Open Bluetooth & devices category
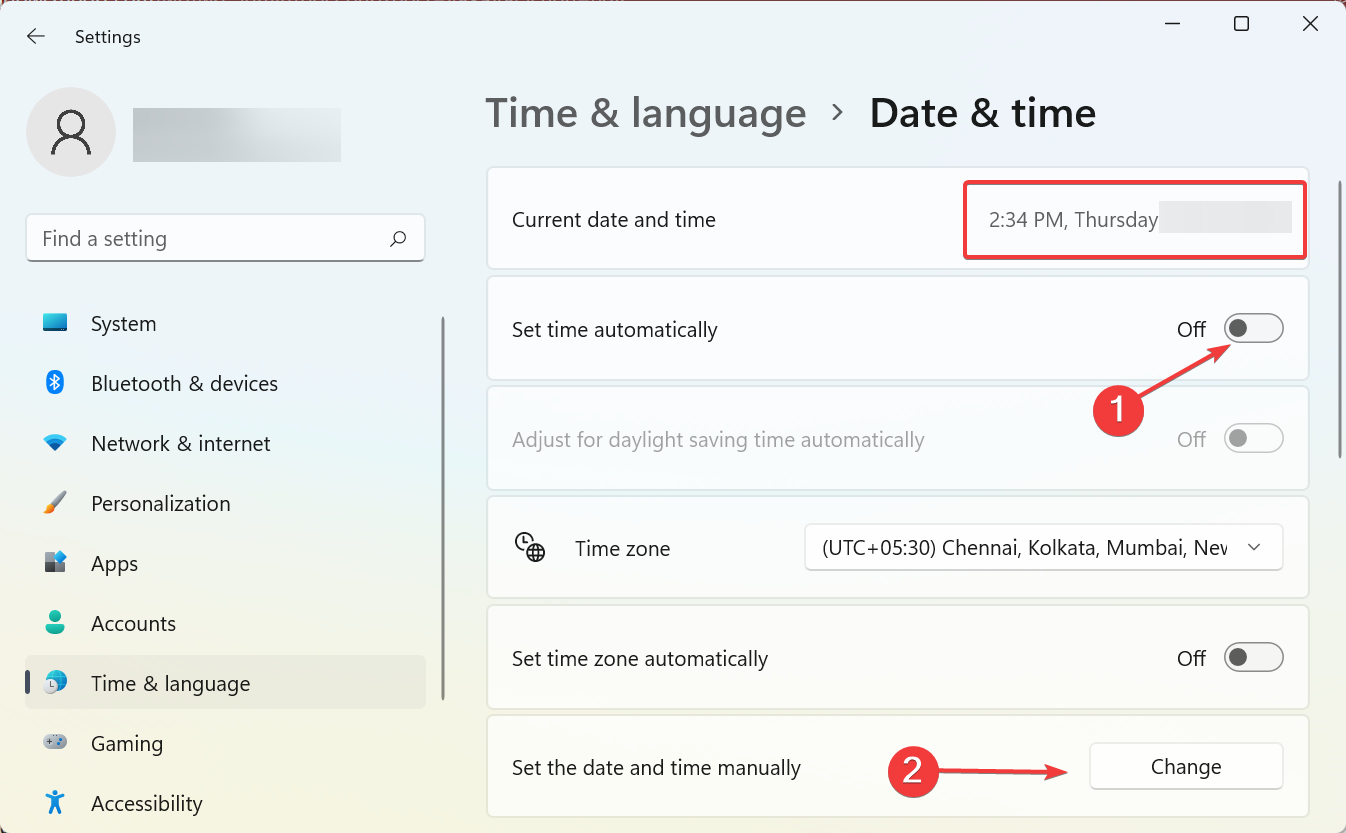Viewport: 1346px width, 833px height. 225,383
